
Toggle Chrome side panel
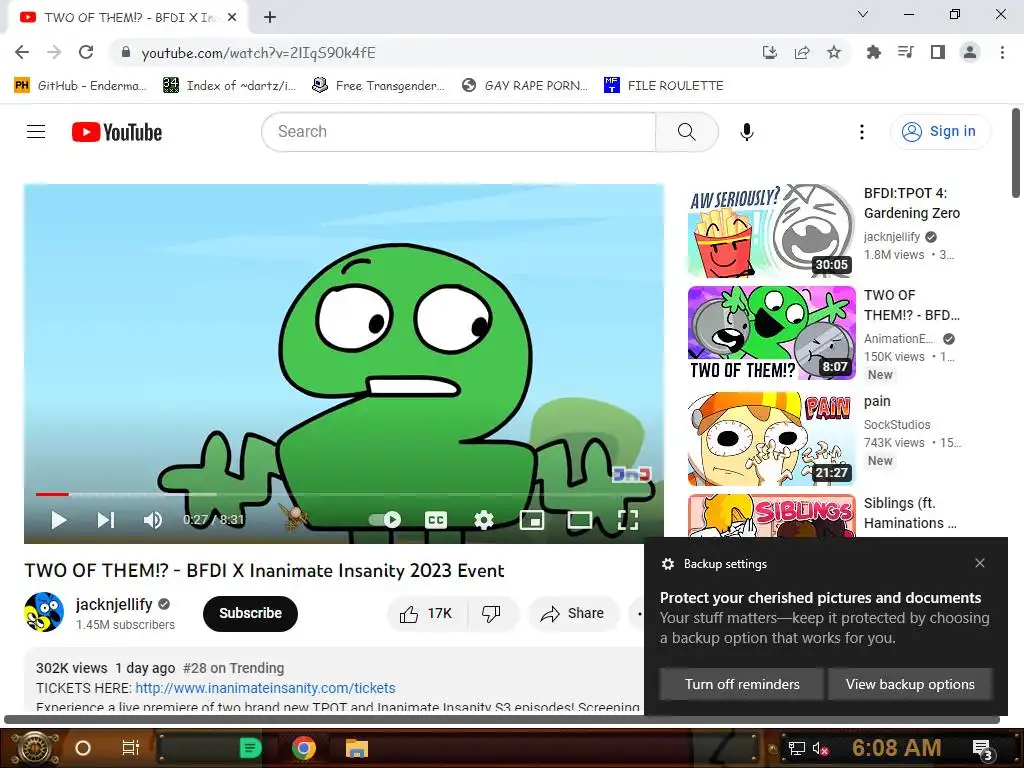(938, 52)
